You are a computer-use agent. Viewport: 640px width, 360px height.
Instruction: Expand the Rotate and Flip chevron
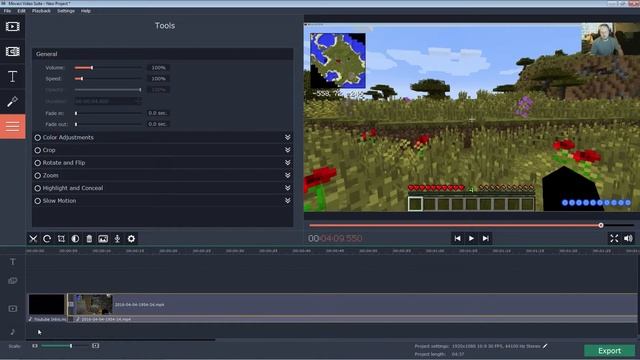pyautogui.click(x=287, y=162)
